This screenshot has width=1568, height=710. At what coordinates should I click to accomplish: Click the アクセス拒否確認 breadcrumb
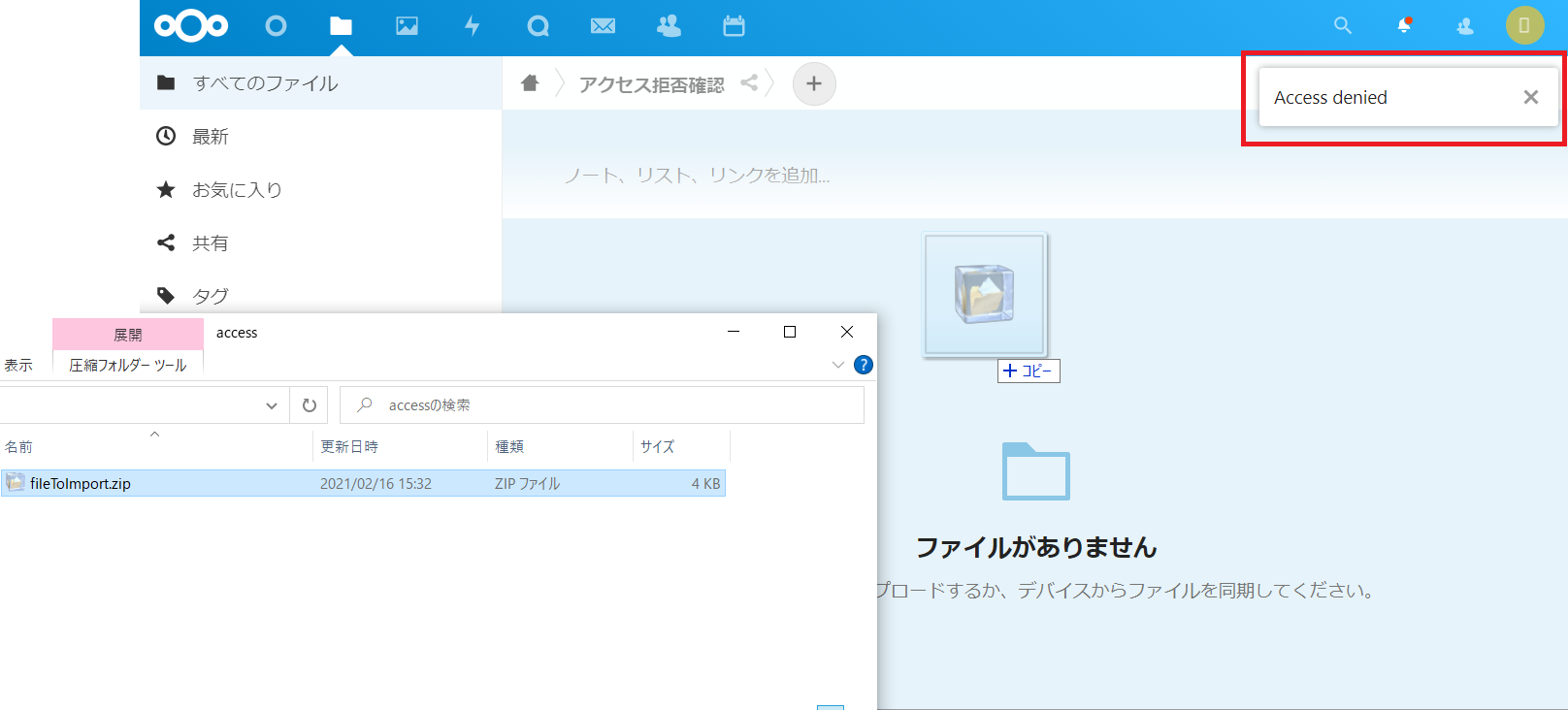coord(651,84)
